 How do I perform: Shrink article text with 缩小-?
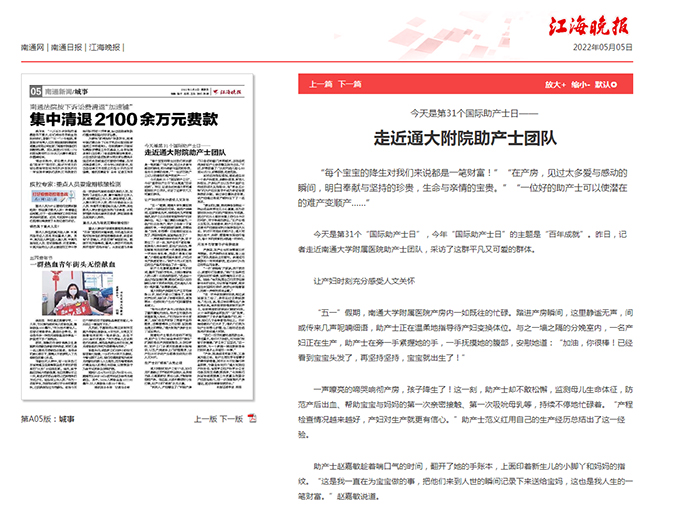pyautogui.click(x=579, y=85)
